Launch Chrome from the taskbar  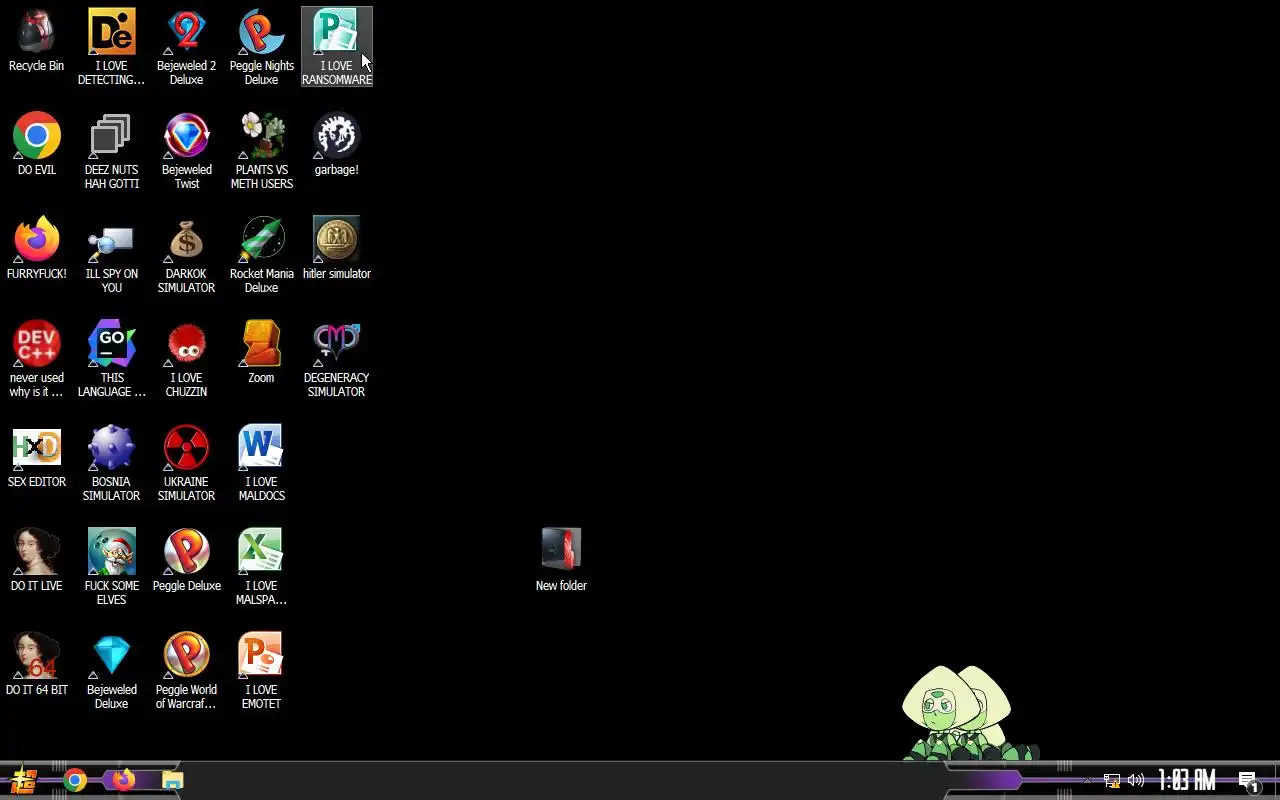coord(75,780)
